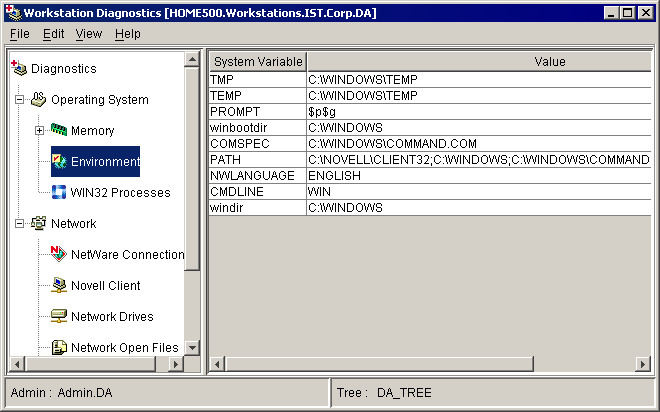The height and width of the screenshot is (412, 660).
Task: Maximize the Workstation Diagnostics window
Action: click(x=627, y=13)
